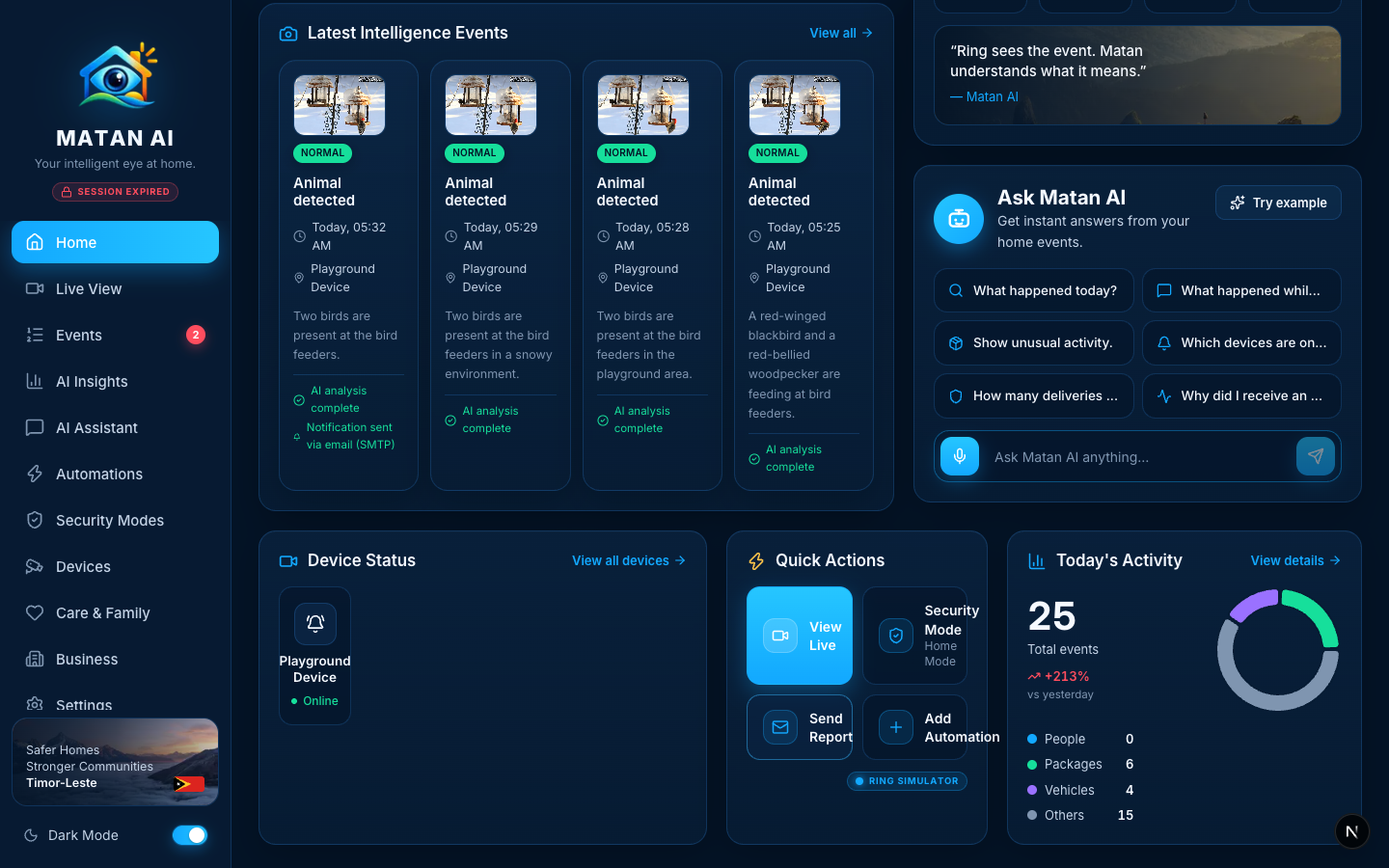
Task: Click the Playground Device bell icon
Action: [315, 624]
